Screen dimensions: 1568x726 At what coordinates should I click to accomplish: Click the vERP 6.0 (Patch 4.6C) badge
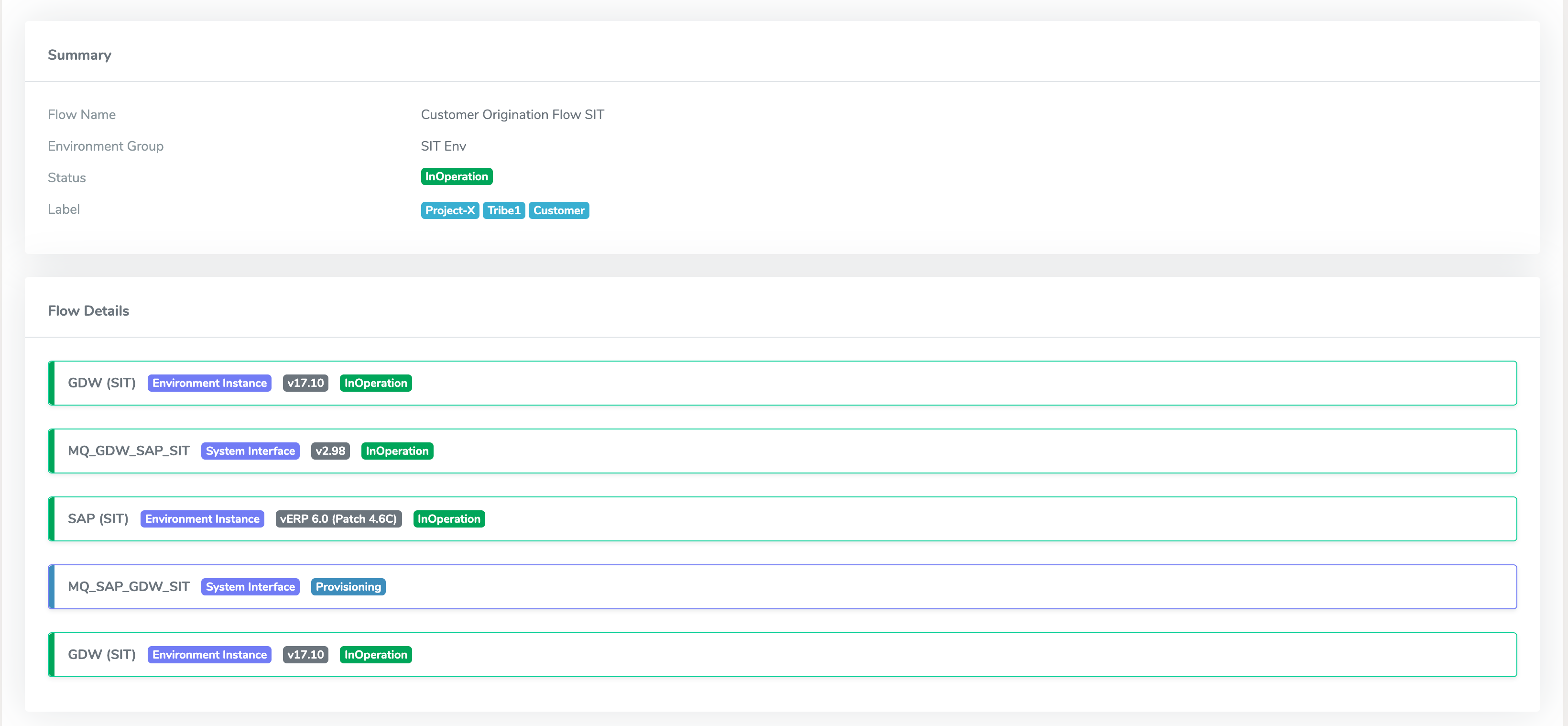tap(338, 518)
